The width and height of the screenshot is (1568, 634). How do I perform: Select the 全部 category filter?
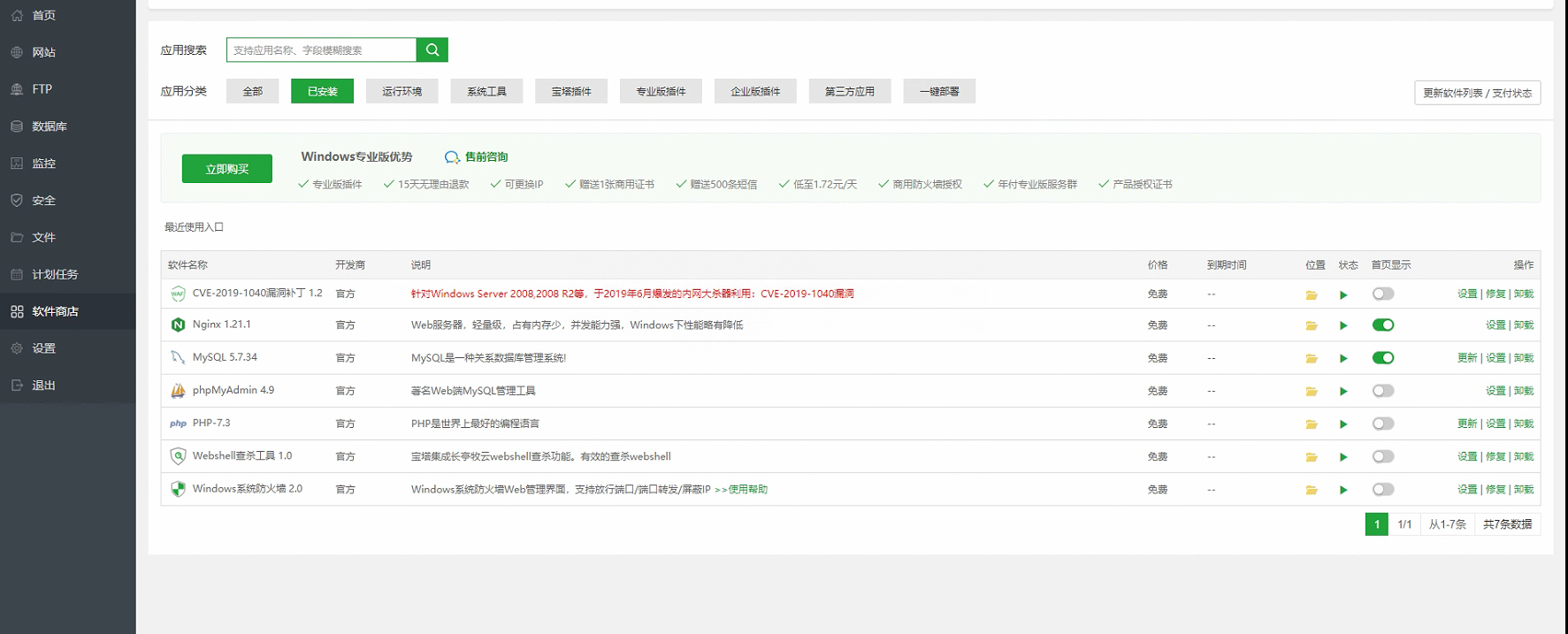click(252, 91)
